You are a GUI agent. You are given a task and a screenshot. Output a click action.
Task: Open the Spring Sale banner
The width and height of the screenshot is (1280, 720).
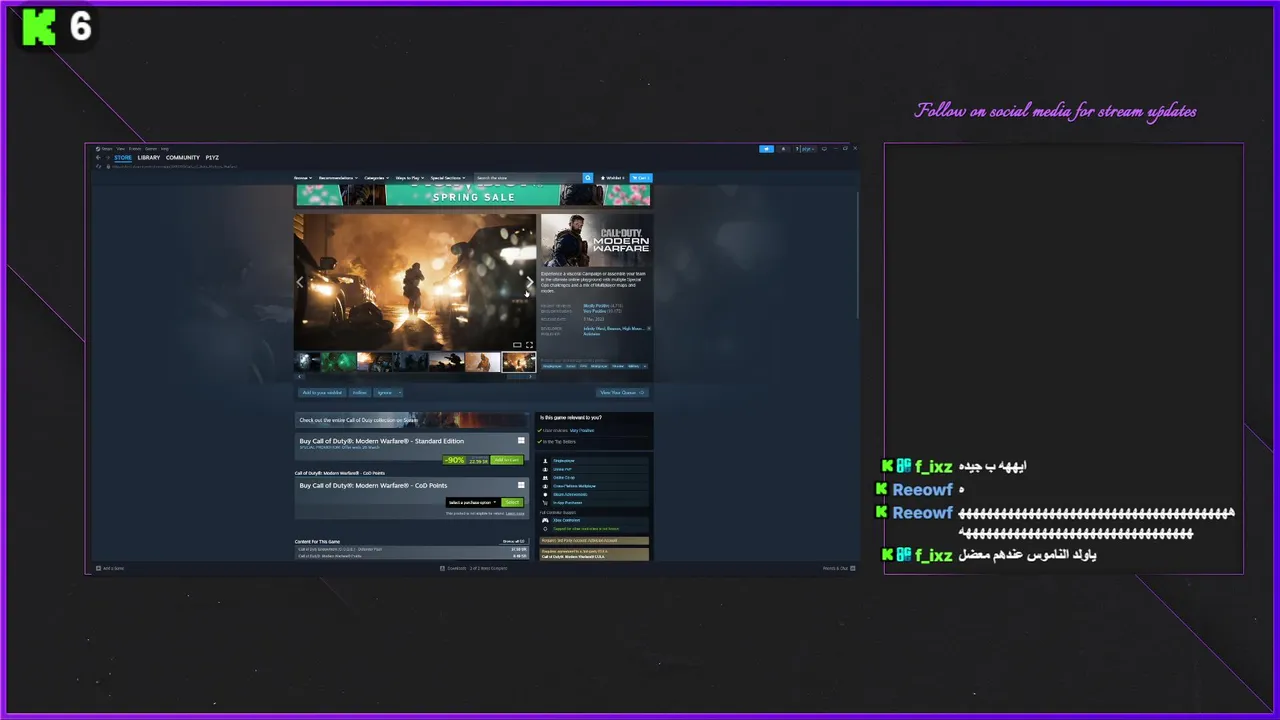pyautogui.click(x=473, y=195)
